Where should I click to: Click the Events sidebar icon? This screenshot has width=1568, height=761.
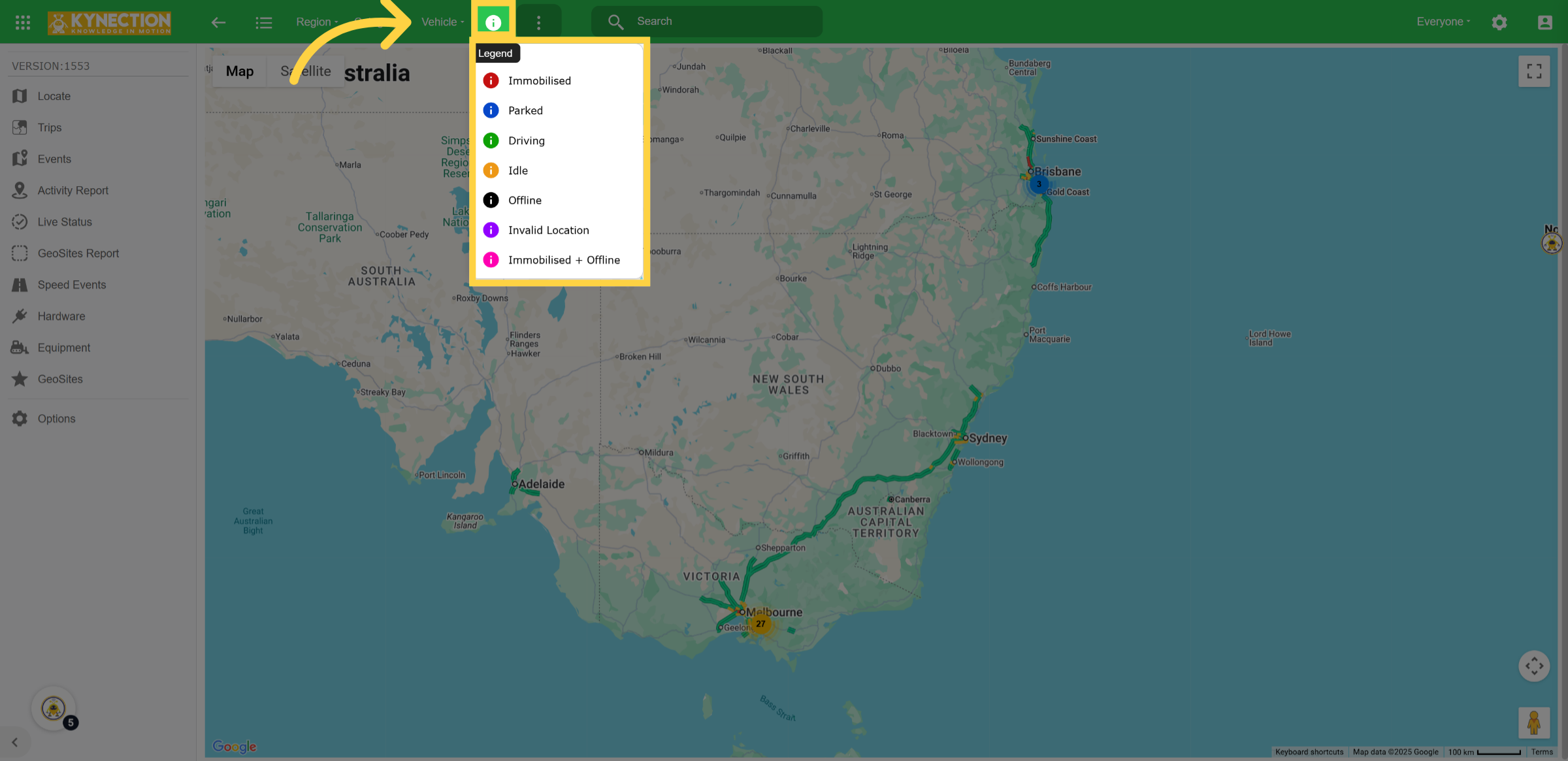[20, 159]
